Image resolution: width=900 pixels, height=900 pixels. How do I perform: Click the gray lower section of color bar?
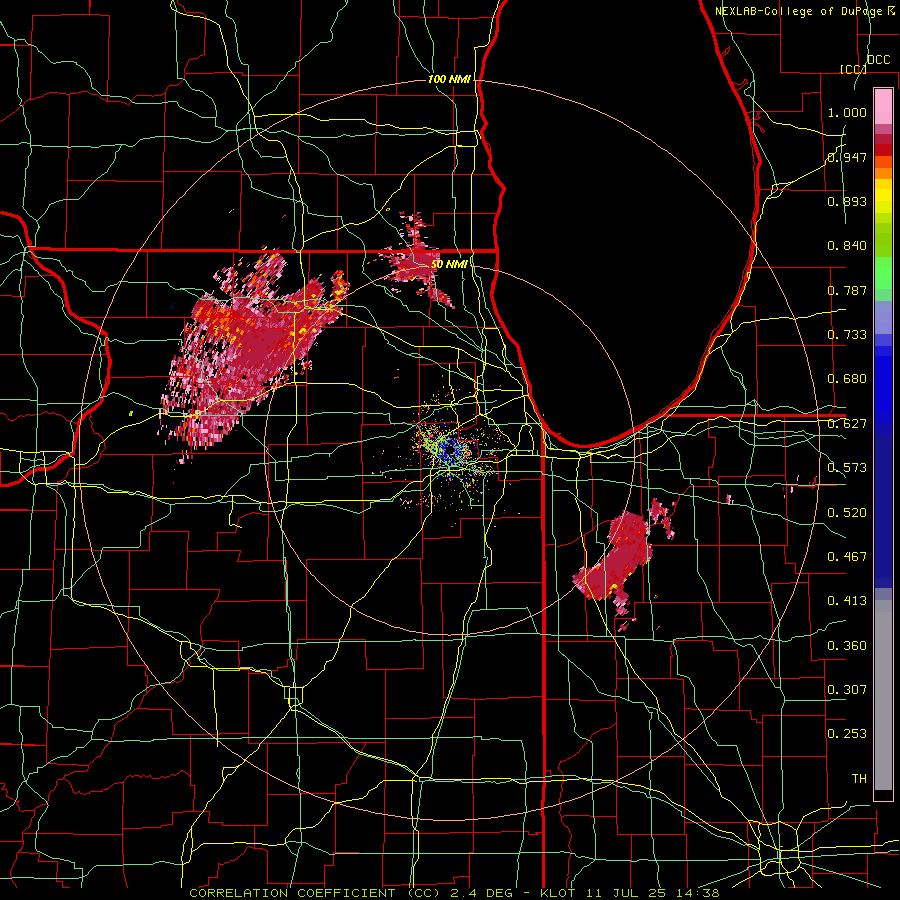(883, 695)
